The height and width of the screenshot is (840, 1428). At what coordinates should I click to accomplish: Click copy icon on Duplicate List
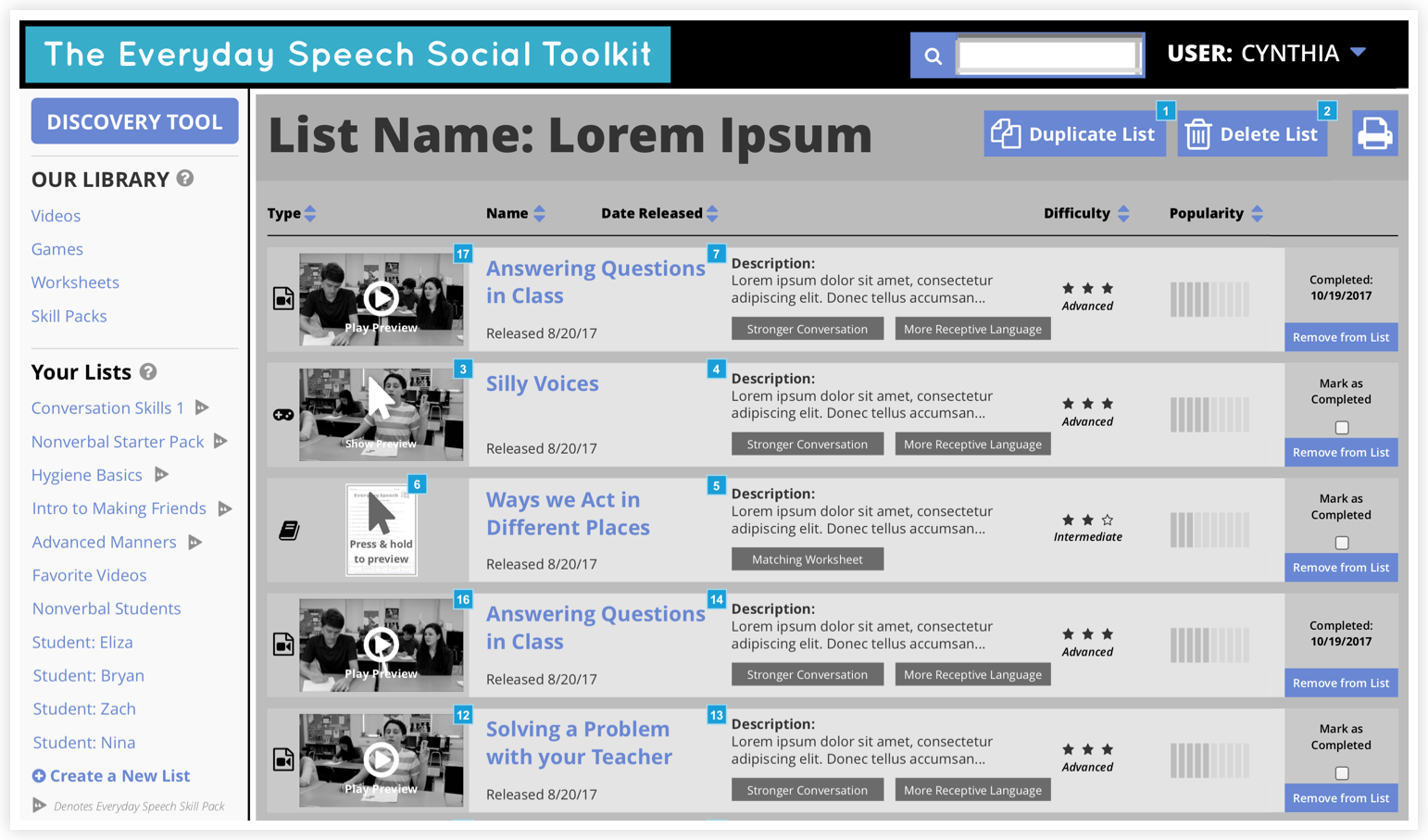point(1006,133)
